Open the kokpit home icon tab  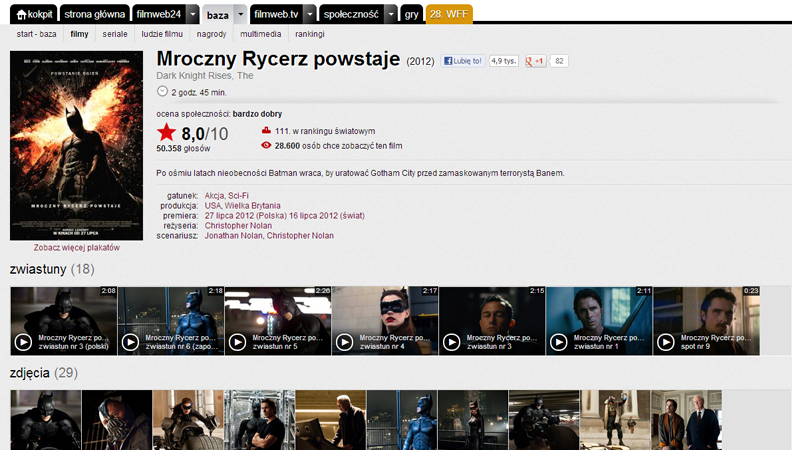(x=34, y=14)
